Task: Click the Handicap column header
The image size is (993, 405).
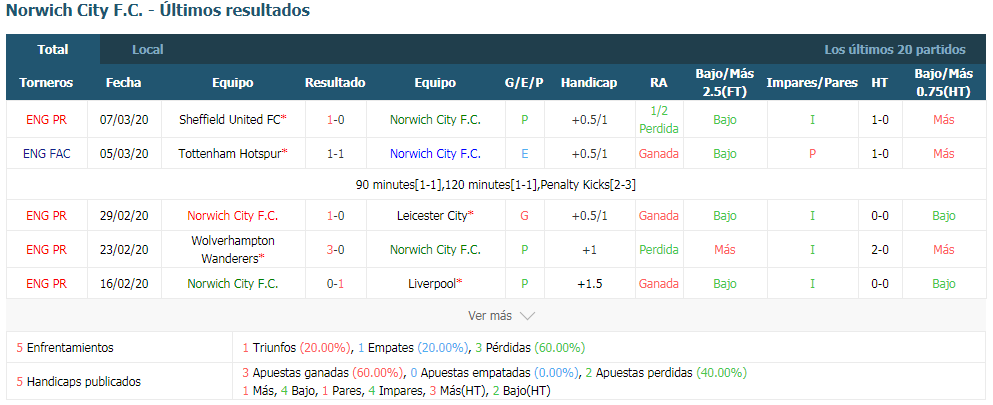Action: click(x=588, y=82)
